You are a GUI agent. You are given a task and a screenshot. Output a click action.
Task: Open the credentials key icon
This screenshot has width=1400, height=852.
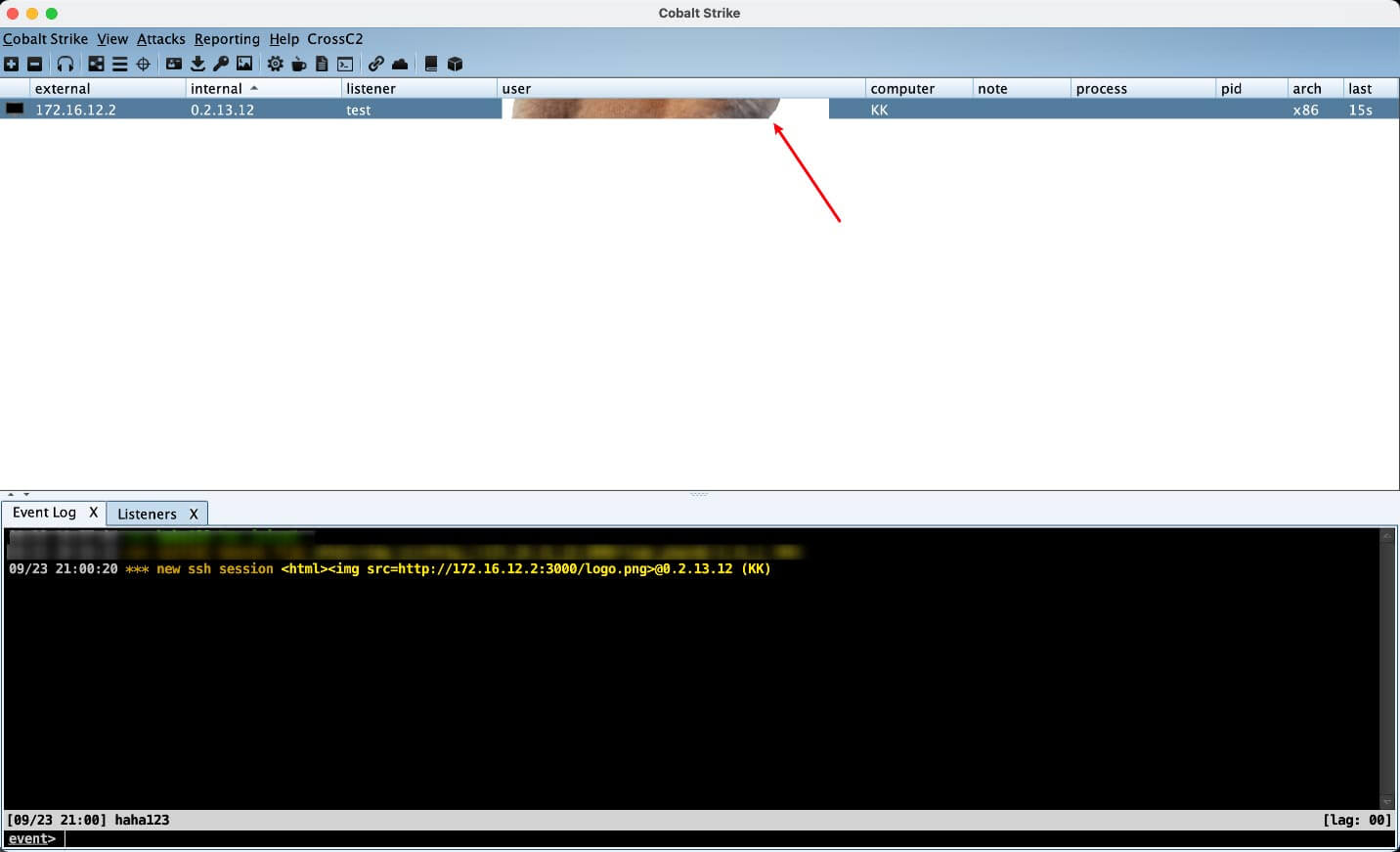221,64
